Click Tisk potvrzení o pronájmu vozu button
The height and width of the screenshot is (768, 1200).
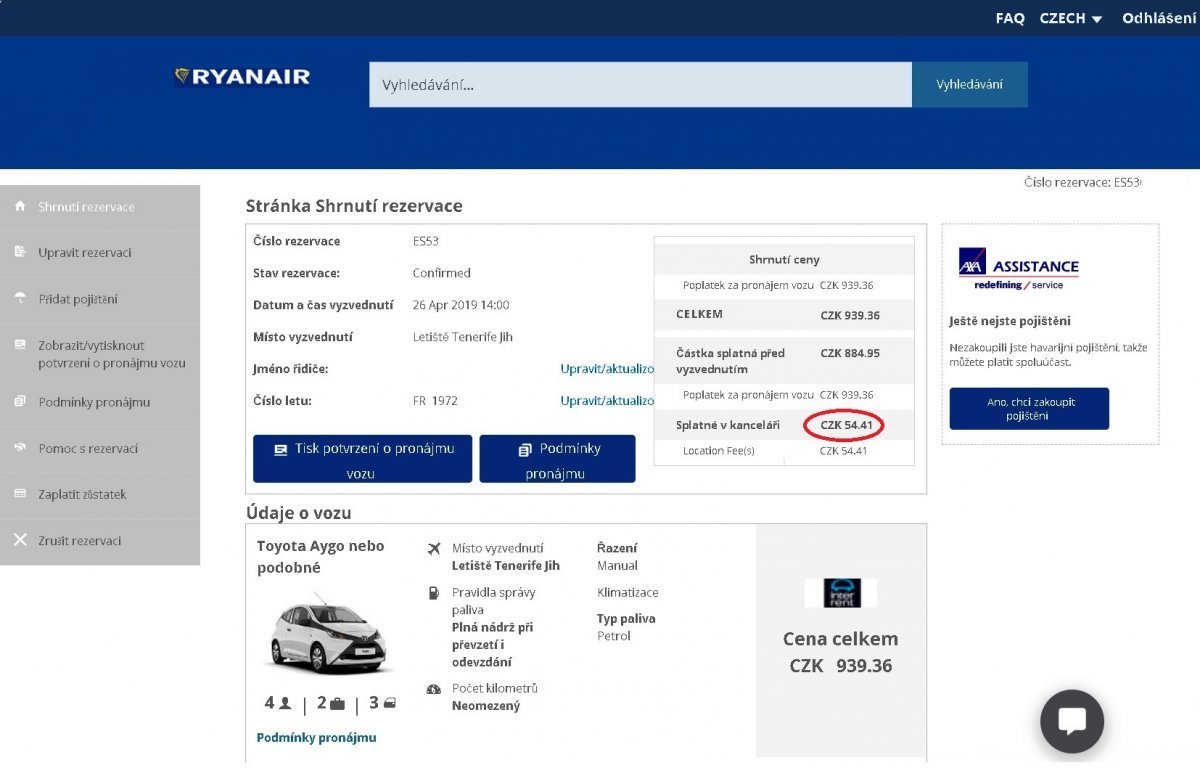[x=362, y=460]
